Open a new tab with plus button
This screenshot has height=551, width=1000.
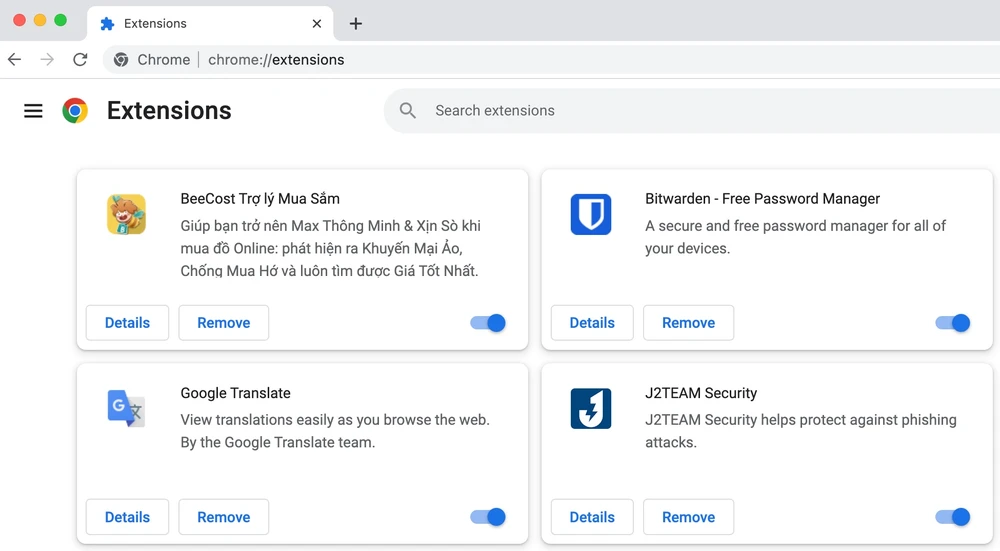(x=356, y=23)
